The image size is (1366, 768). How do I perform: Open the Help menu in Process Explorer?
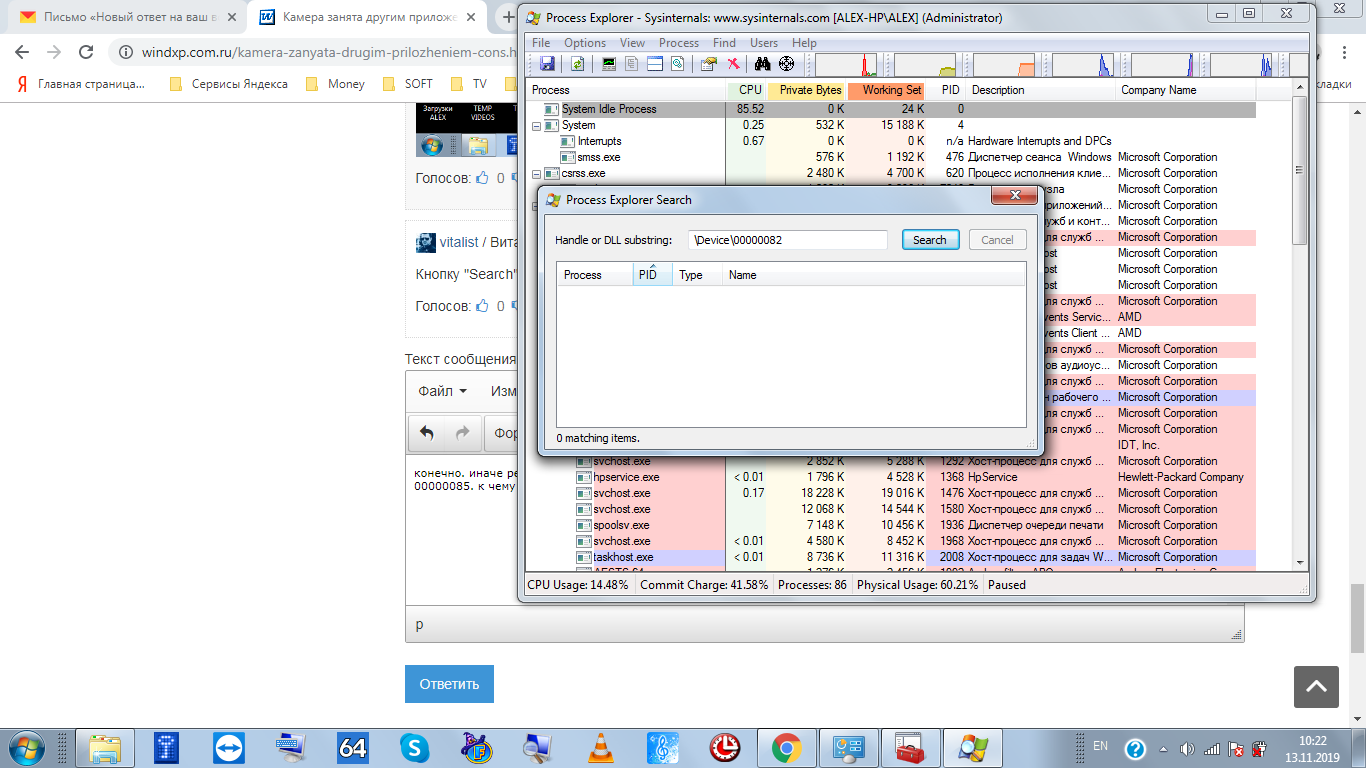[804, 43]
